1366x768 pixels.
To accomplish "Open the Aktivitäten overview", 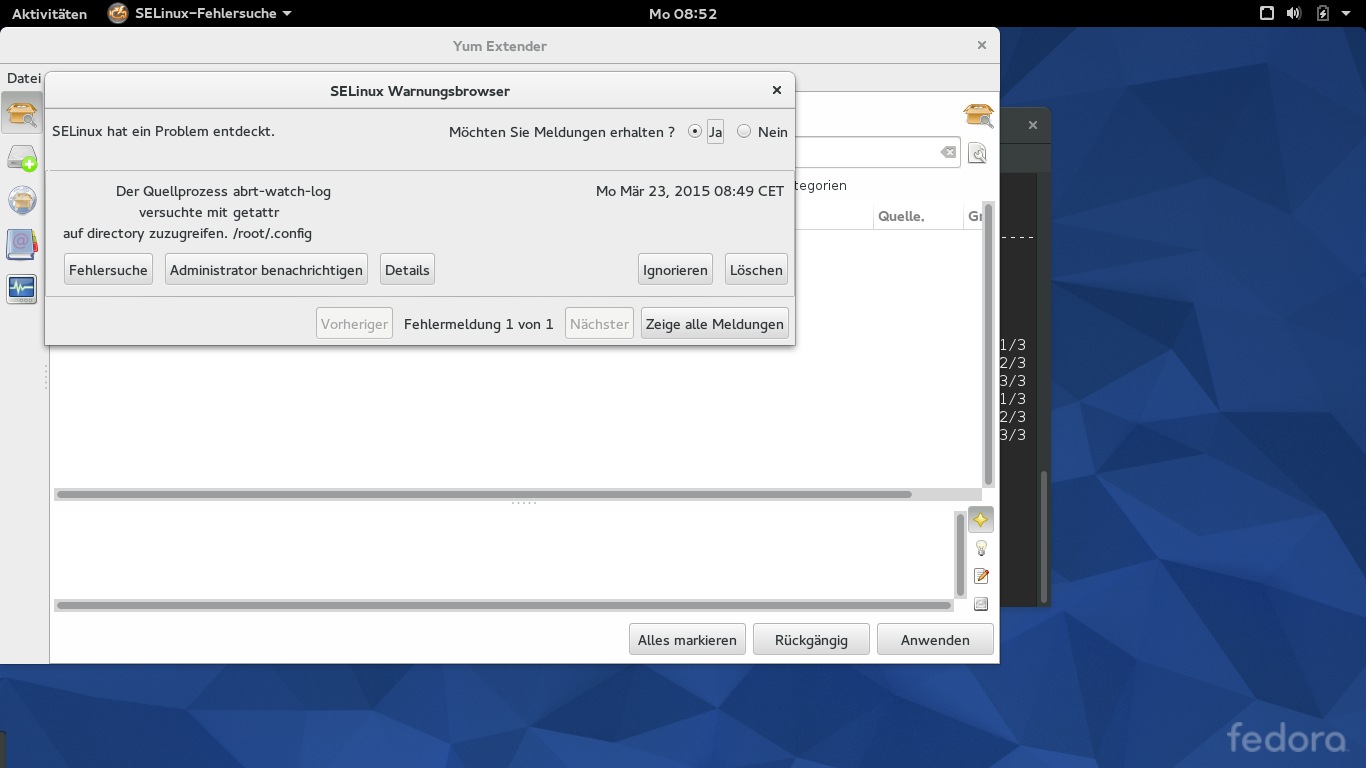I will (x=49, y=14).
